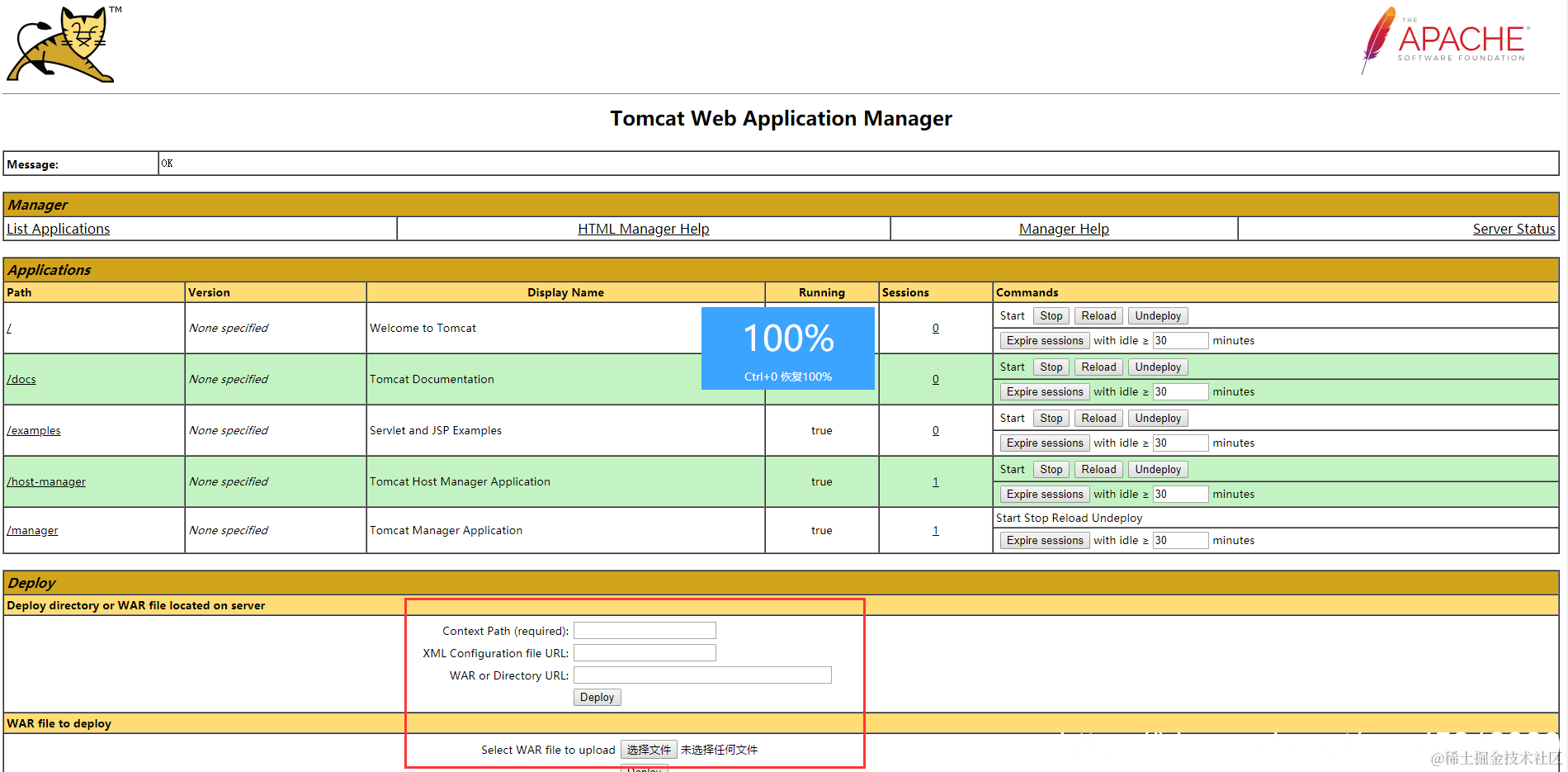Viewport: 1568px width, 772px height.
Task: Click the XML Configuration file URL input
Action: tap(645, 653)
